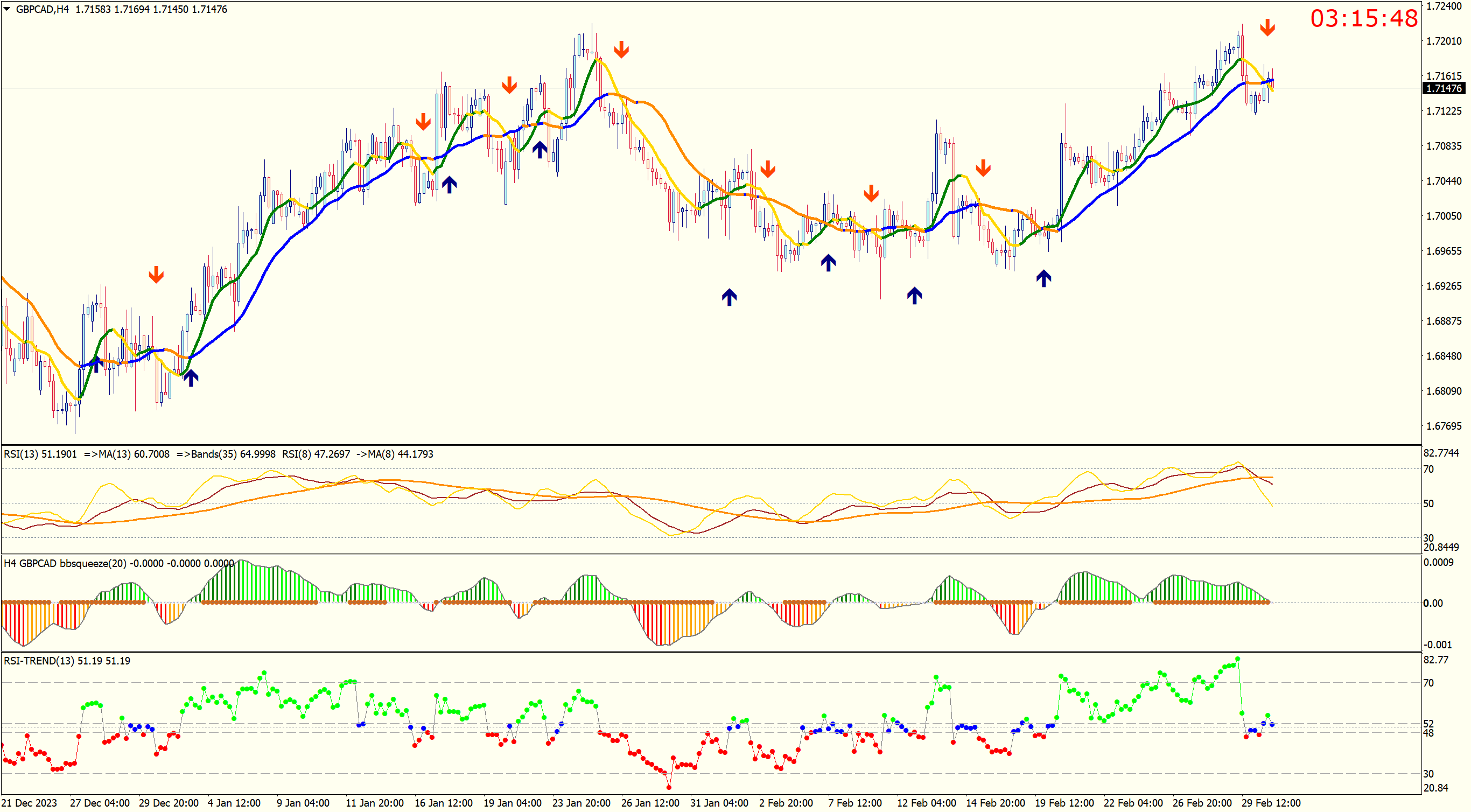The width and height of the screenshot is (1471, 812).
Task: Click the 1.72400 price scale label
Action: tap(1444, 6)
